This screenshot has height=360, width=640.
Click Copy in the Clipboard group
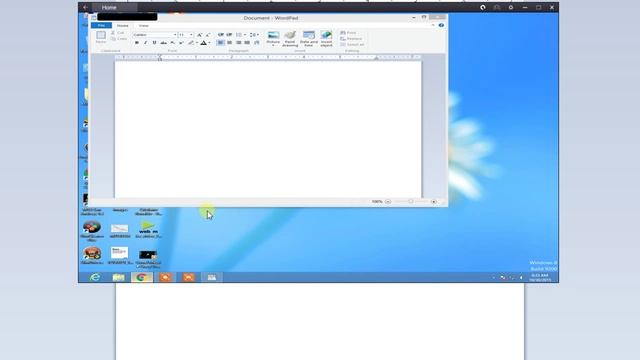point(119,39)
